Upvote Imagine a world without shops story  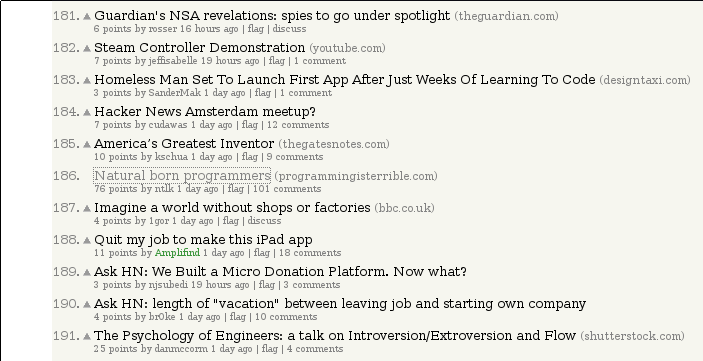(87, 209)
